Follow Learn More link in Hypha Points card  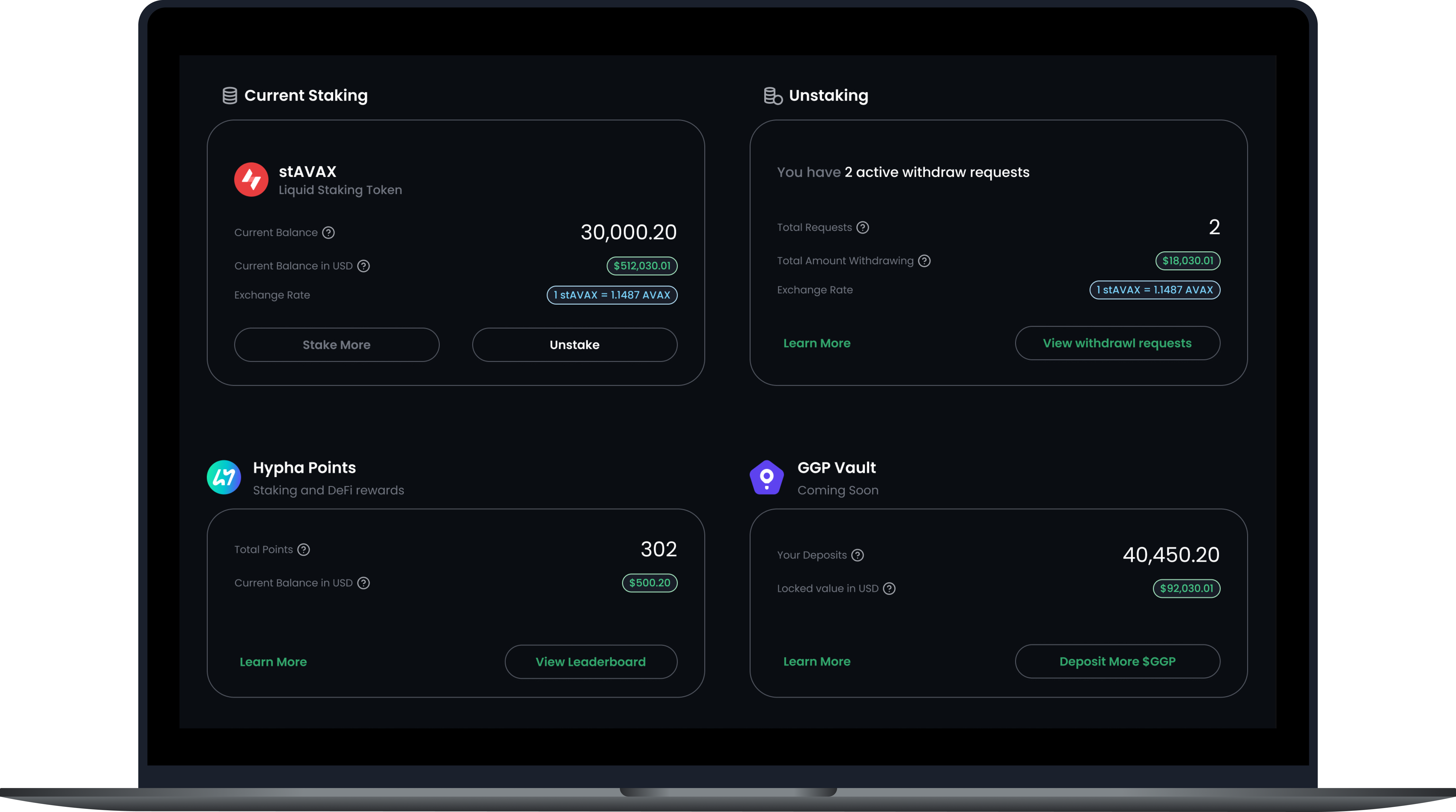pos(273,662)
